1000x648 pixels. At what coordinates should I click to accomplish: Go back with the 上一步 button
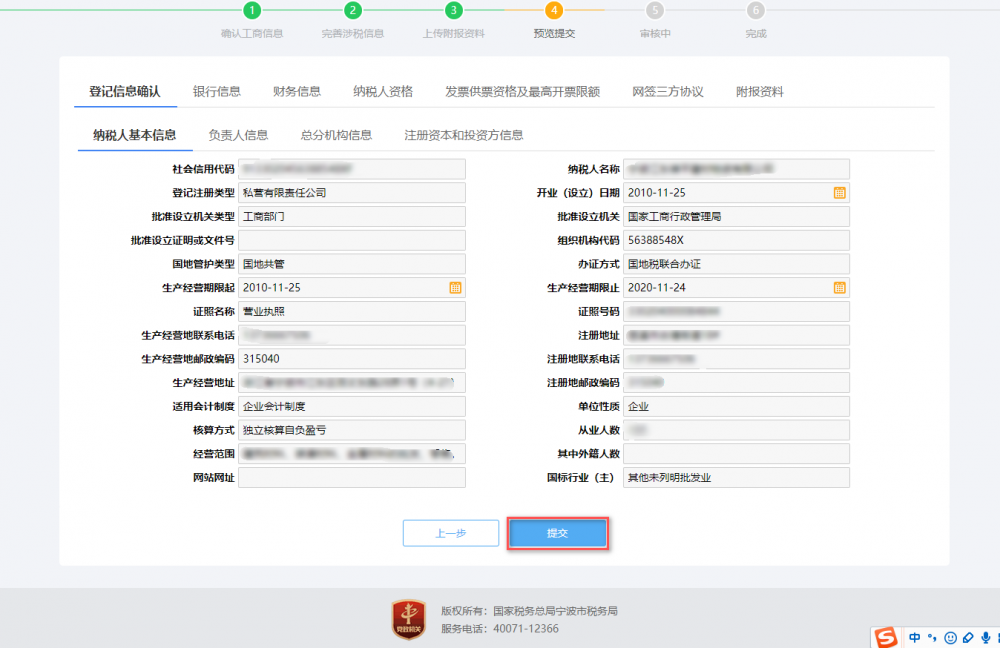tap(451, 532)
